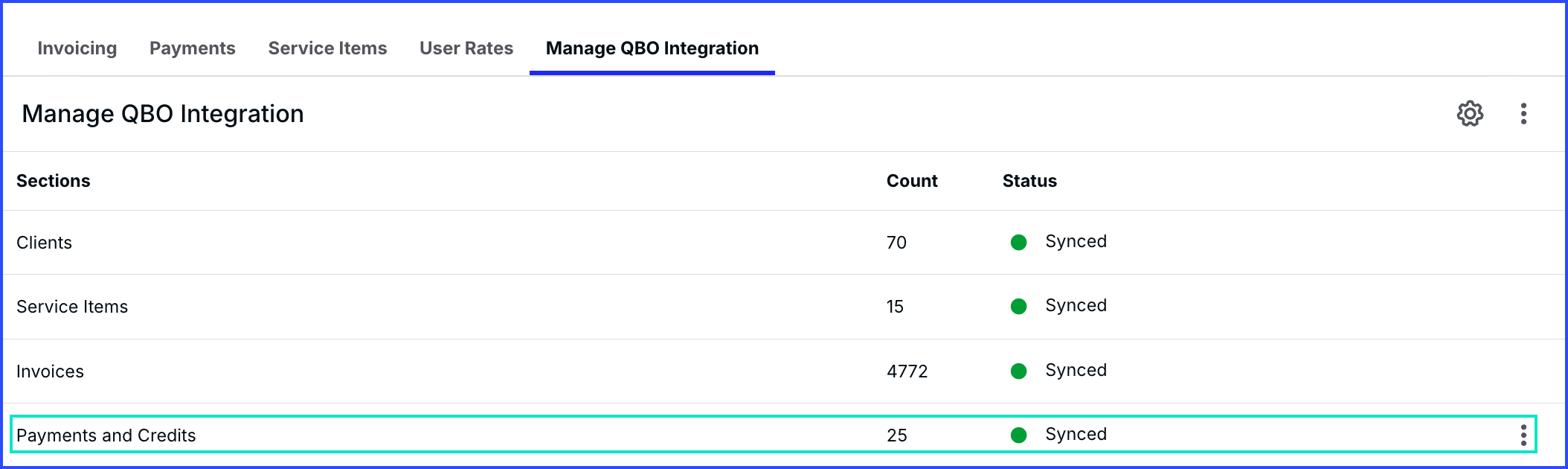Switch to the Payments tab
Image resolution: width=1568 pixels, height=469 pixels.
tap(193, 48)
